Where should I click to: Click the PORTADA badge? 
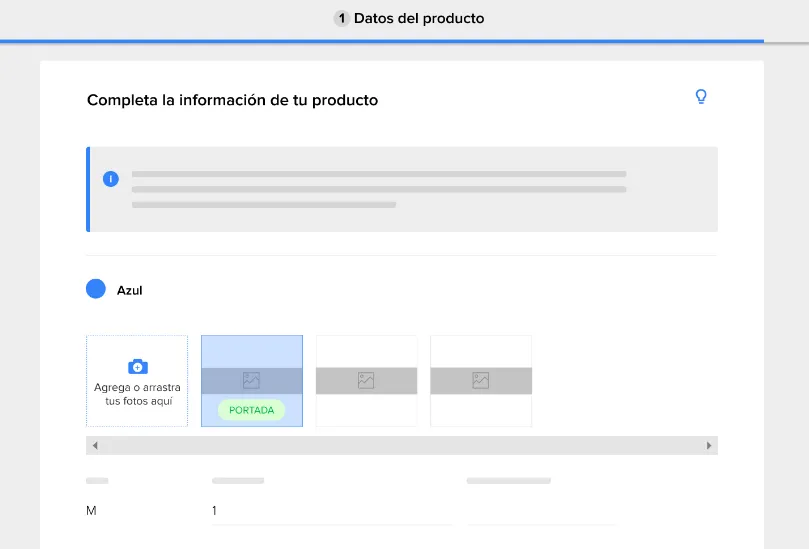point(251,410)
